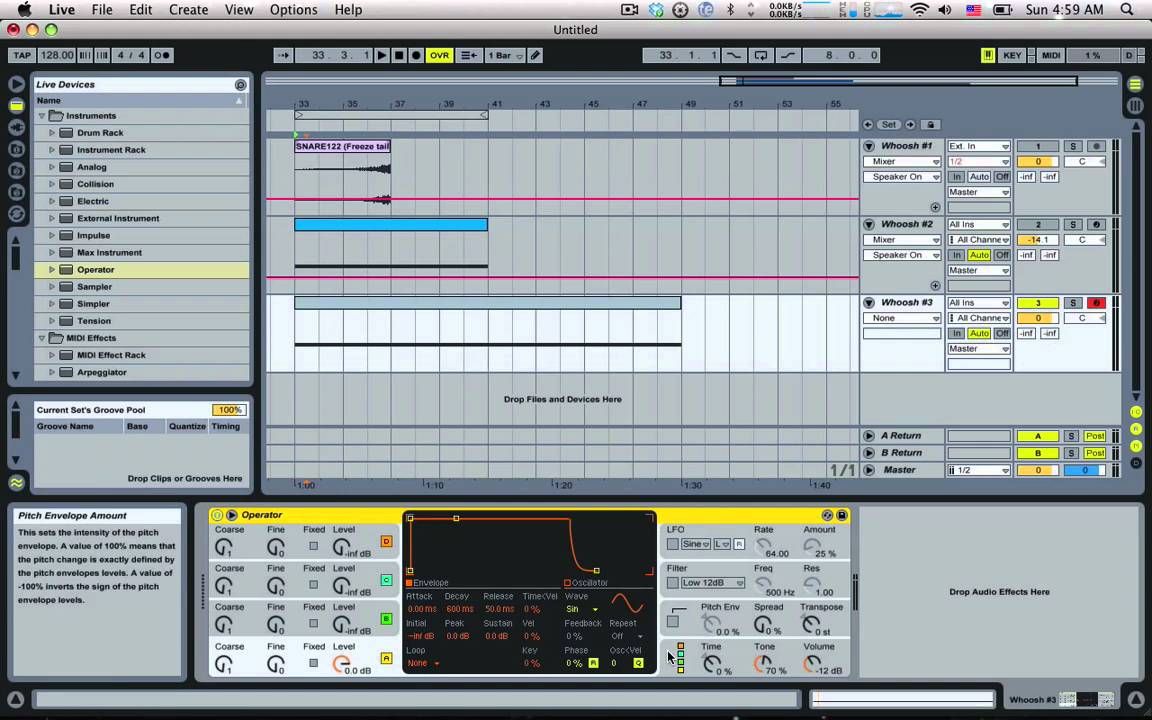1152x720 pixels.
Task: Open the Spotlight search icon
Action: coord(1127,10)
